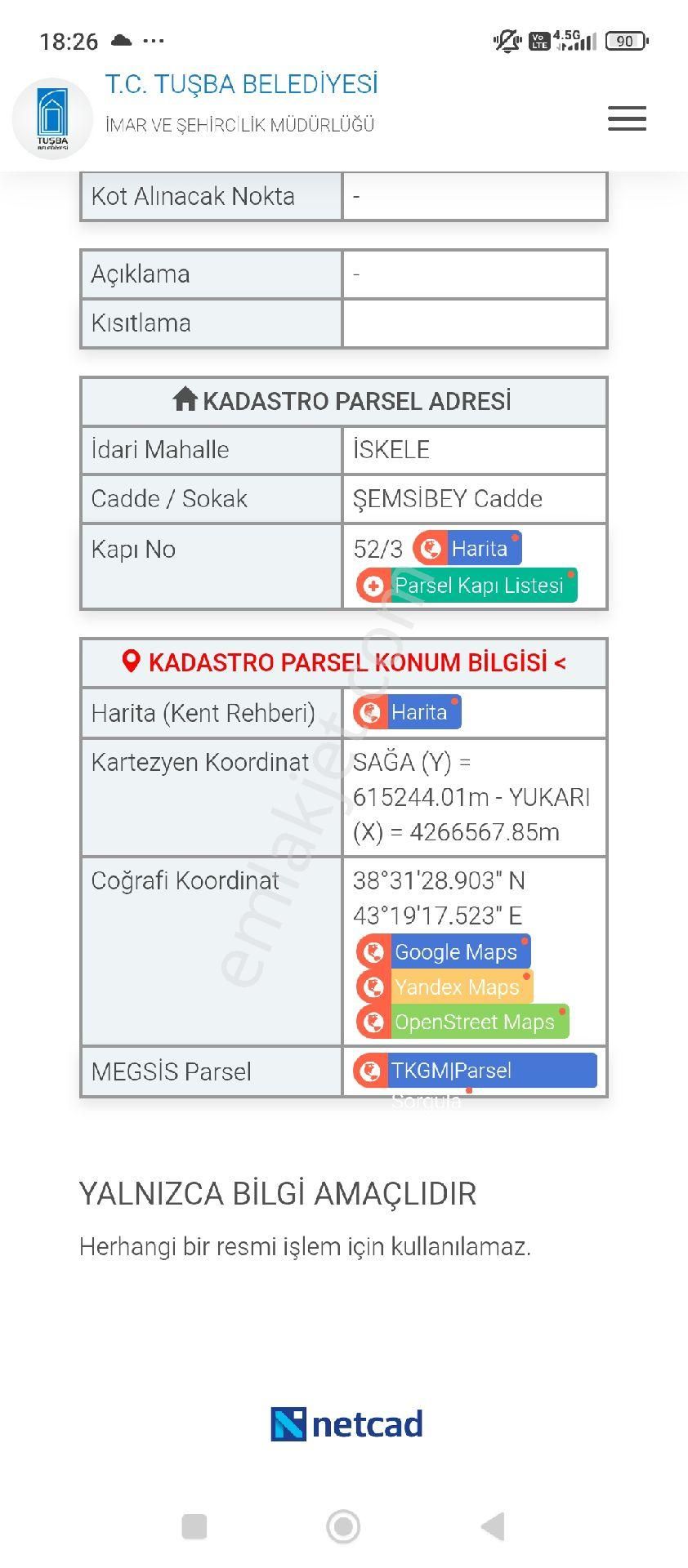Click the red location pin in KONUM BİLGİSİ header
This screenshot has height=1568, width=688.
(130, 661)
